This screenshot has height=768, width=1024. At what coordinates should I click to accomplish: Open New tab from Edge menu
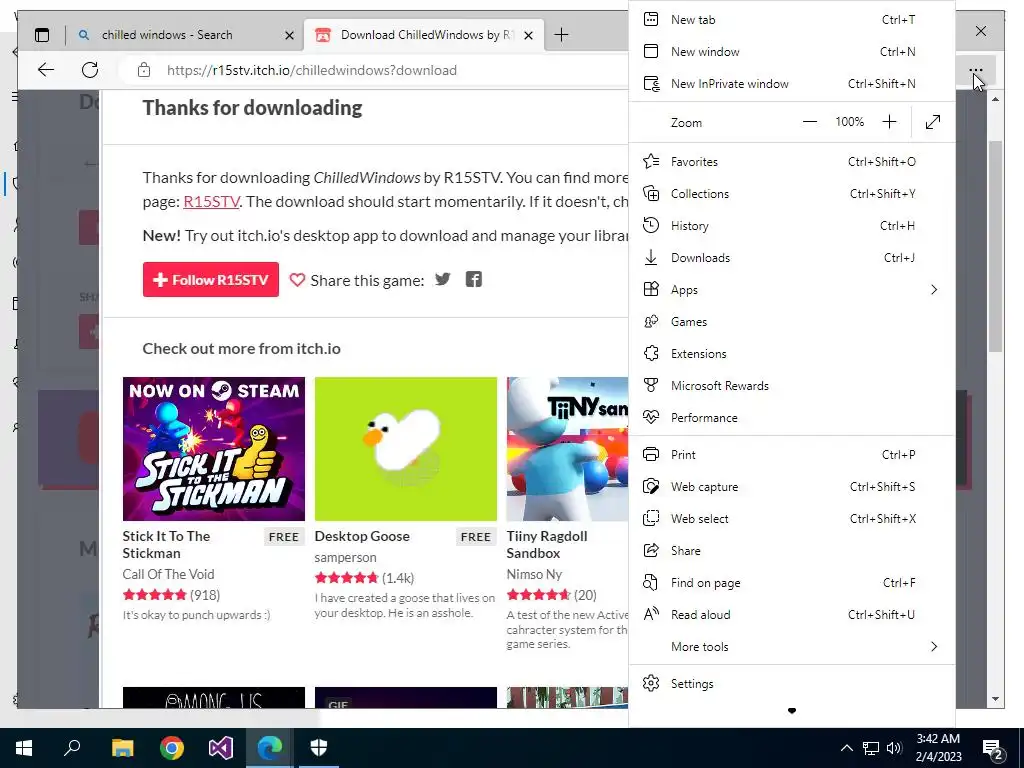792,20
